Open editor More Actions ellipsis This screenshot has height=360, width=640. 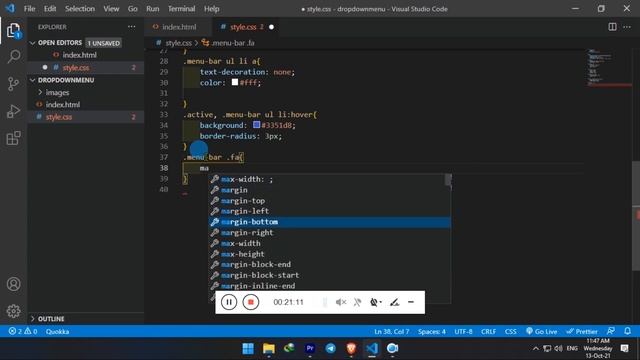pos(627,27)
